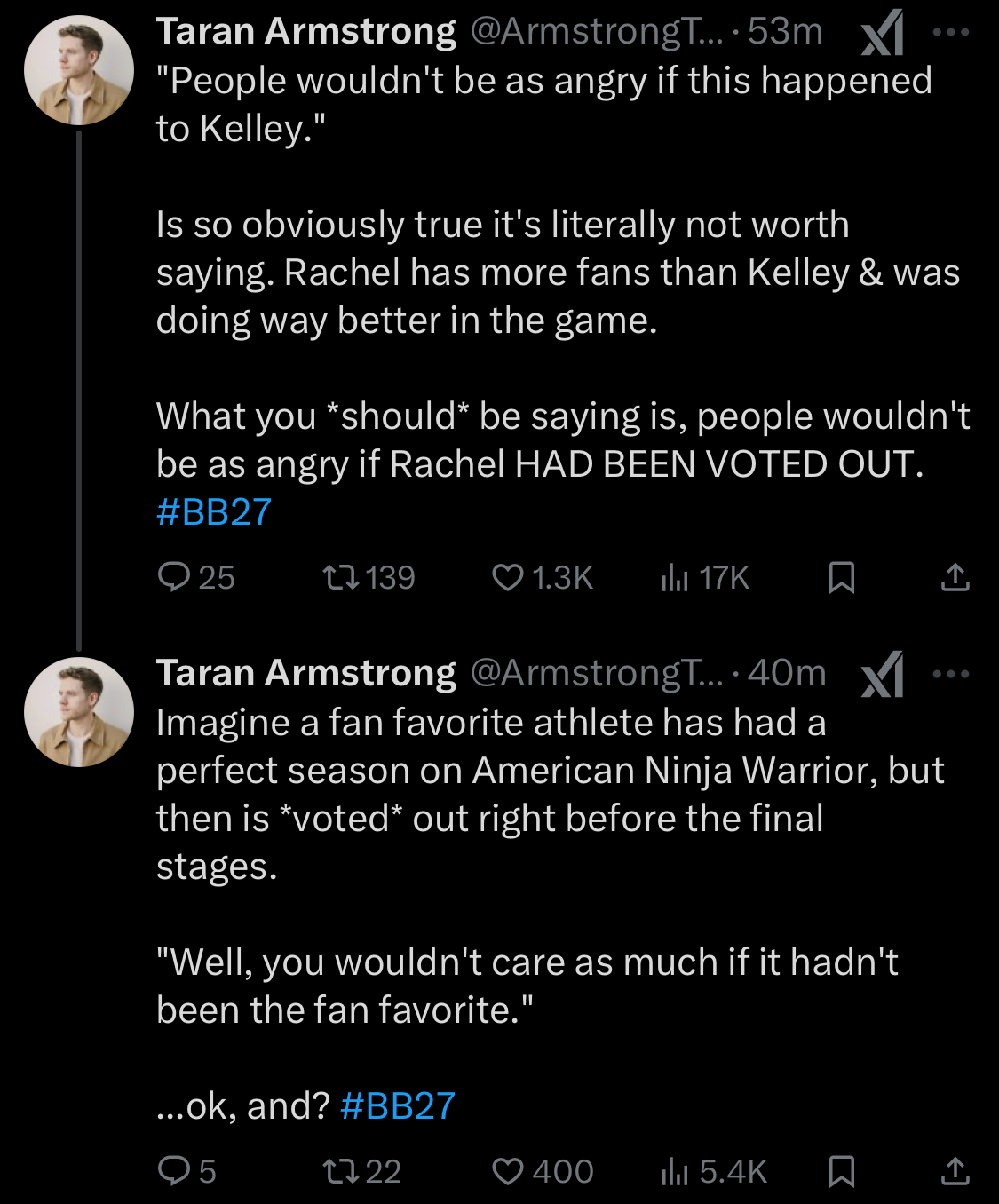The image size is (999, 1204).
Task: Reply to the American Ninja Warrior tweet
Action: click(x=173, y=1171)
